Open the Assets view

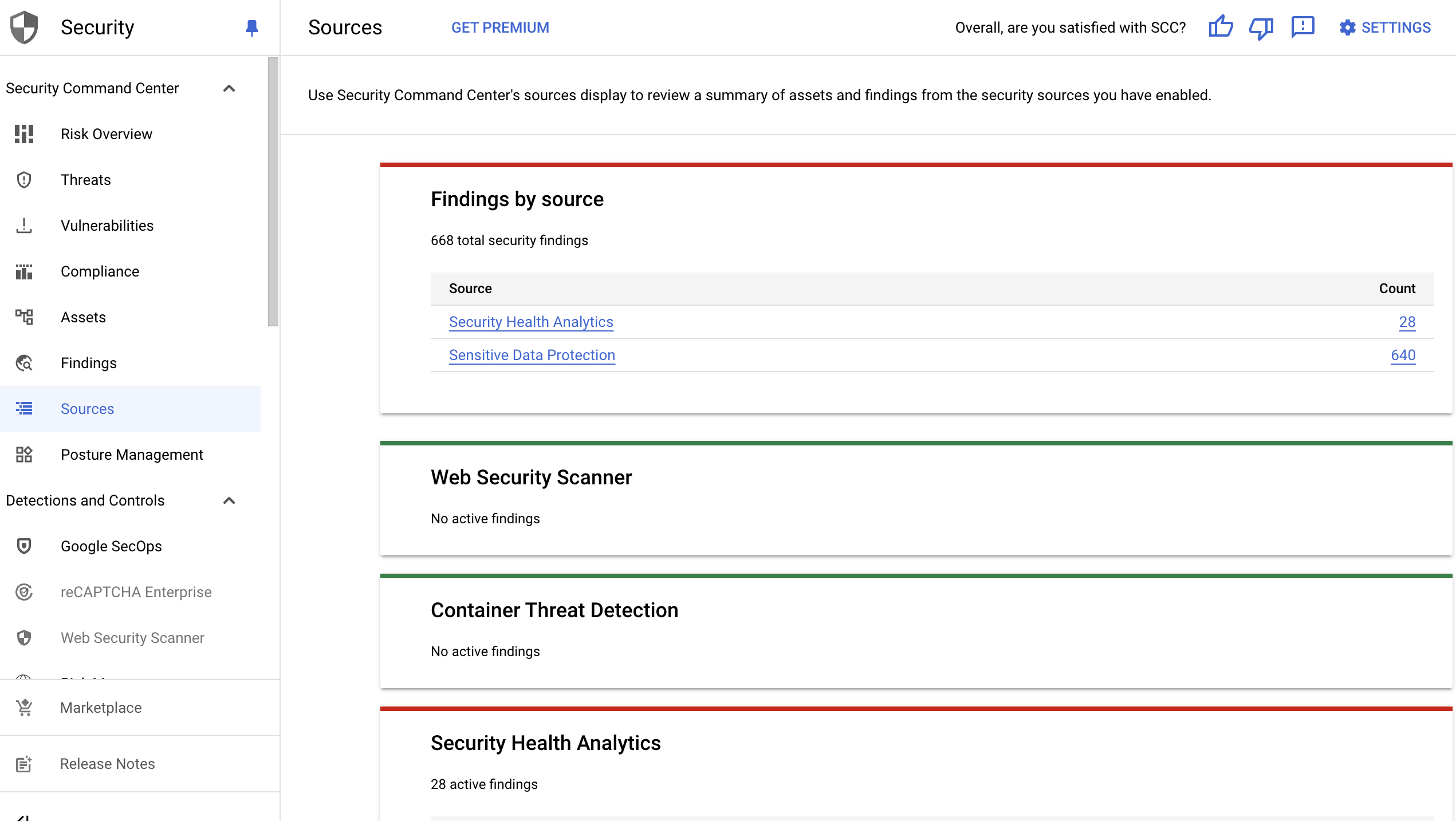tap(83, 317)
